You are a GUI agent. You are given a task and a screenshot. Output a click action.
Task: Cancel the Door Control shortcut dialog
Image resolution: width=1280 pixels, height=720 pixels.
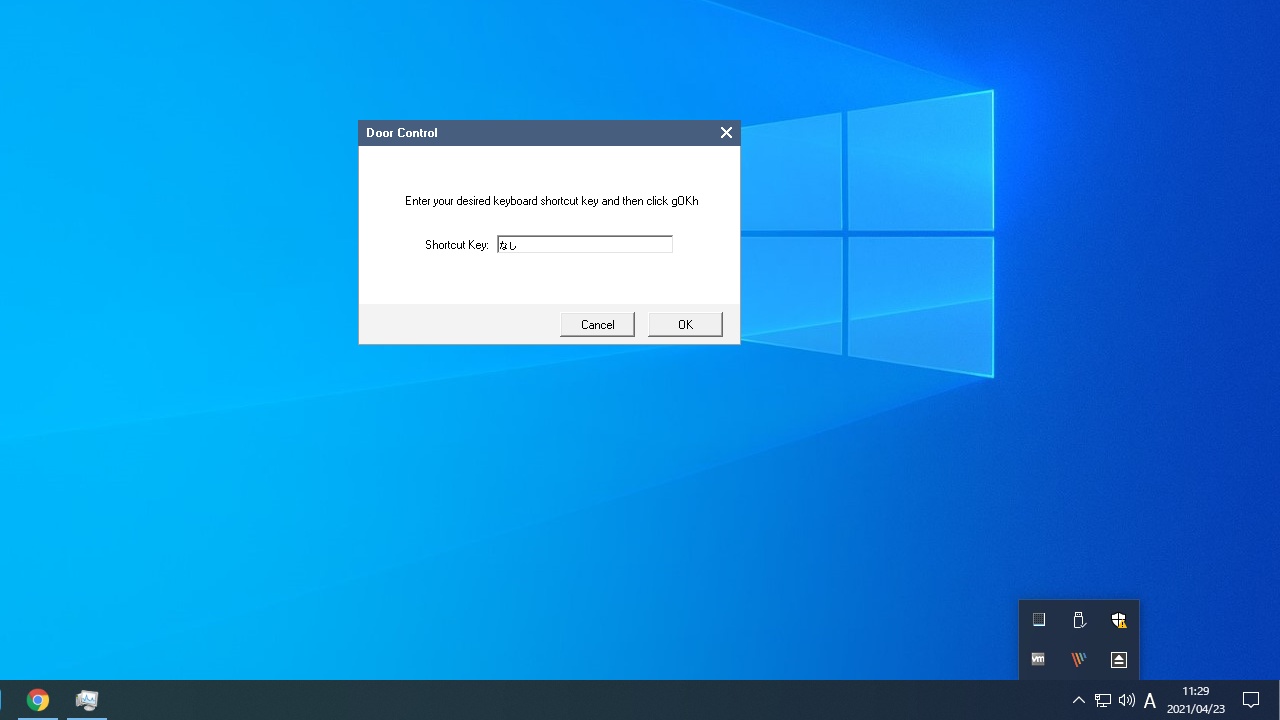tap(597, 324)
